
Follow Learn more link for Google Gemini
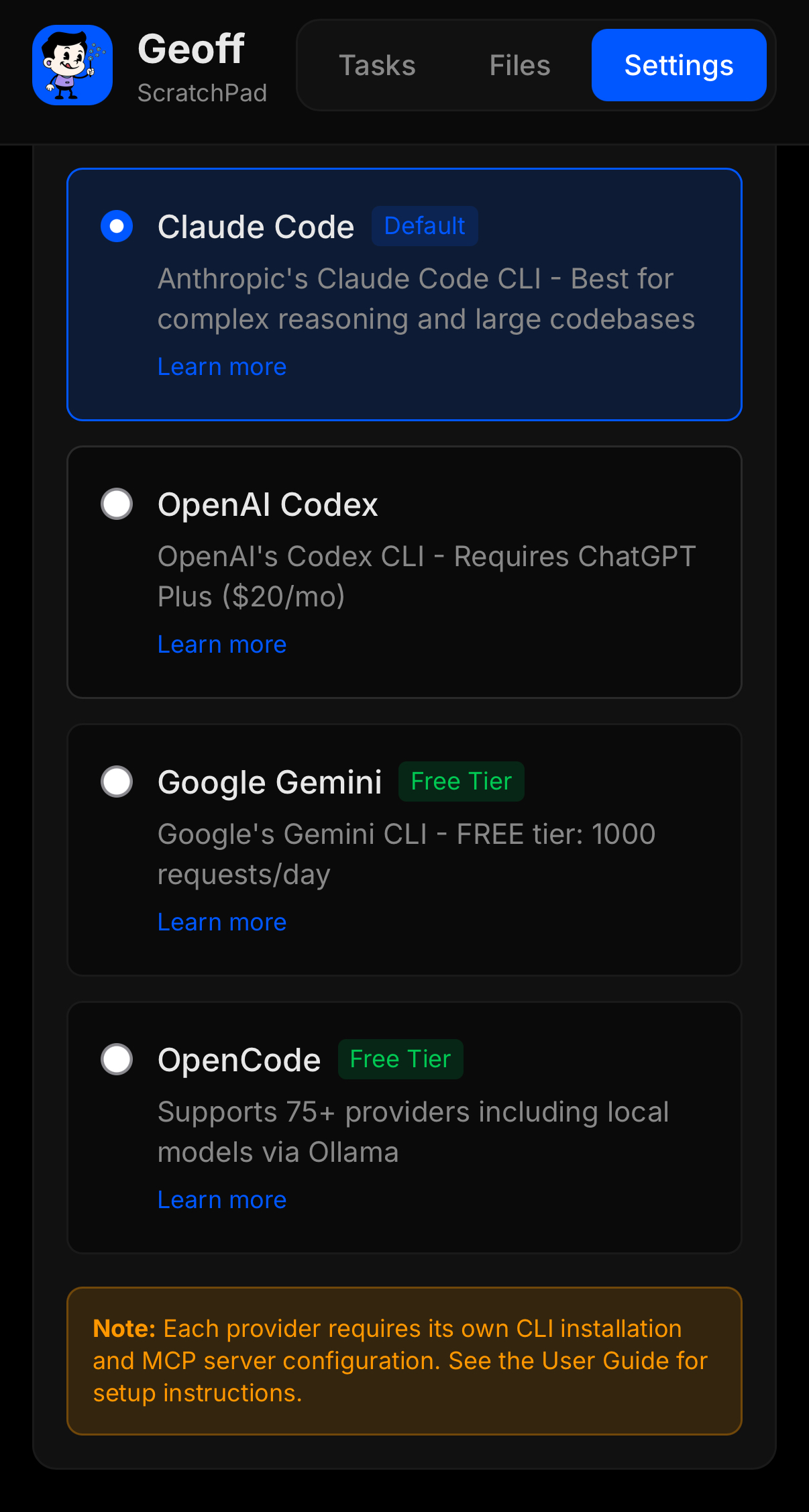[222, 922]
